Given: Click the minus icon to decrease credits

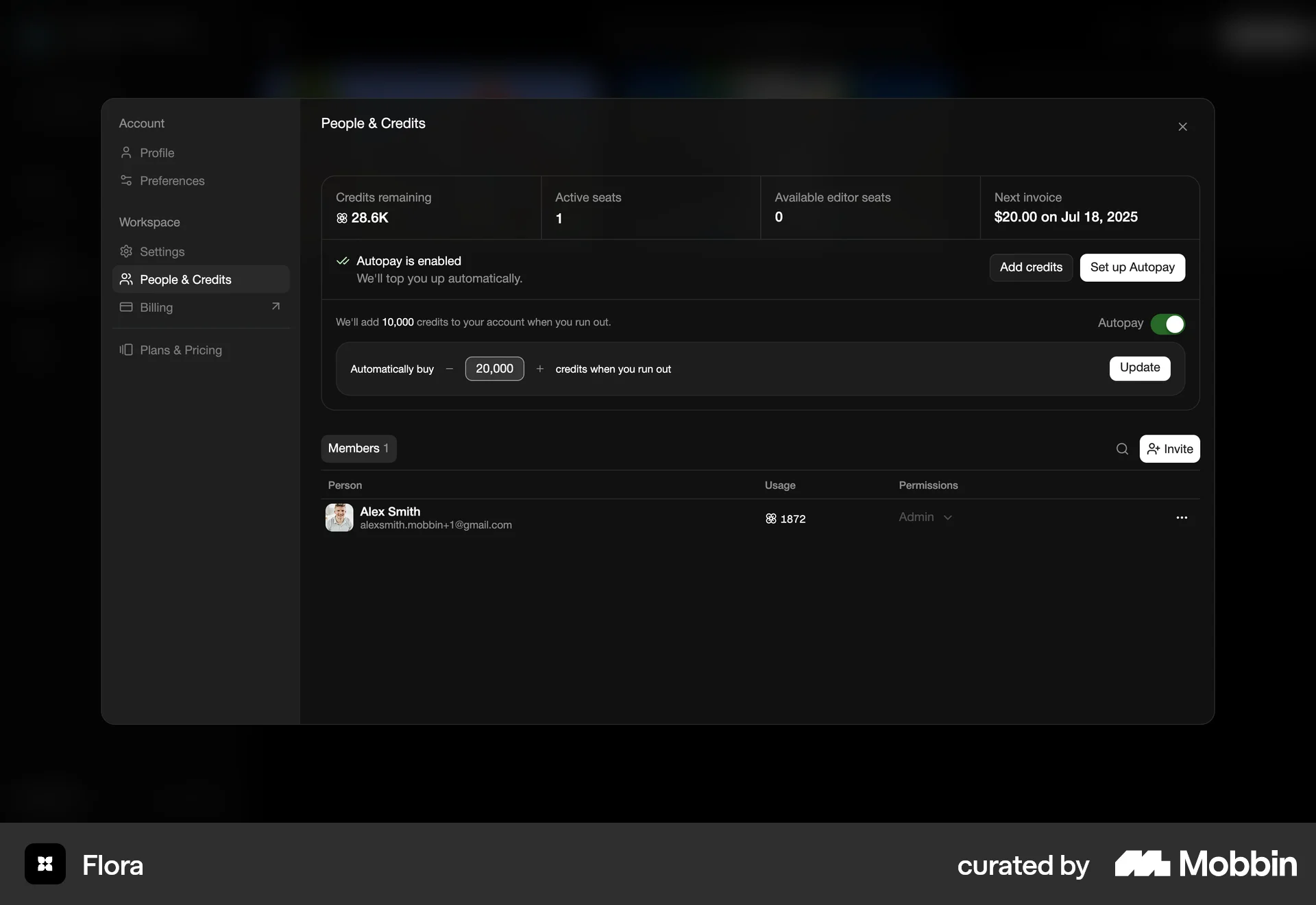Looking at the screenshot, I should pyautogui.click(x=450, y=369).
